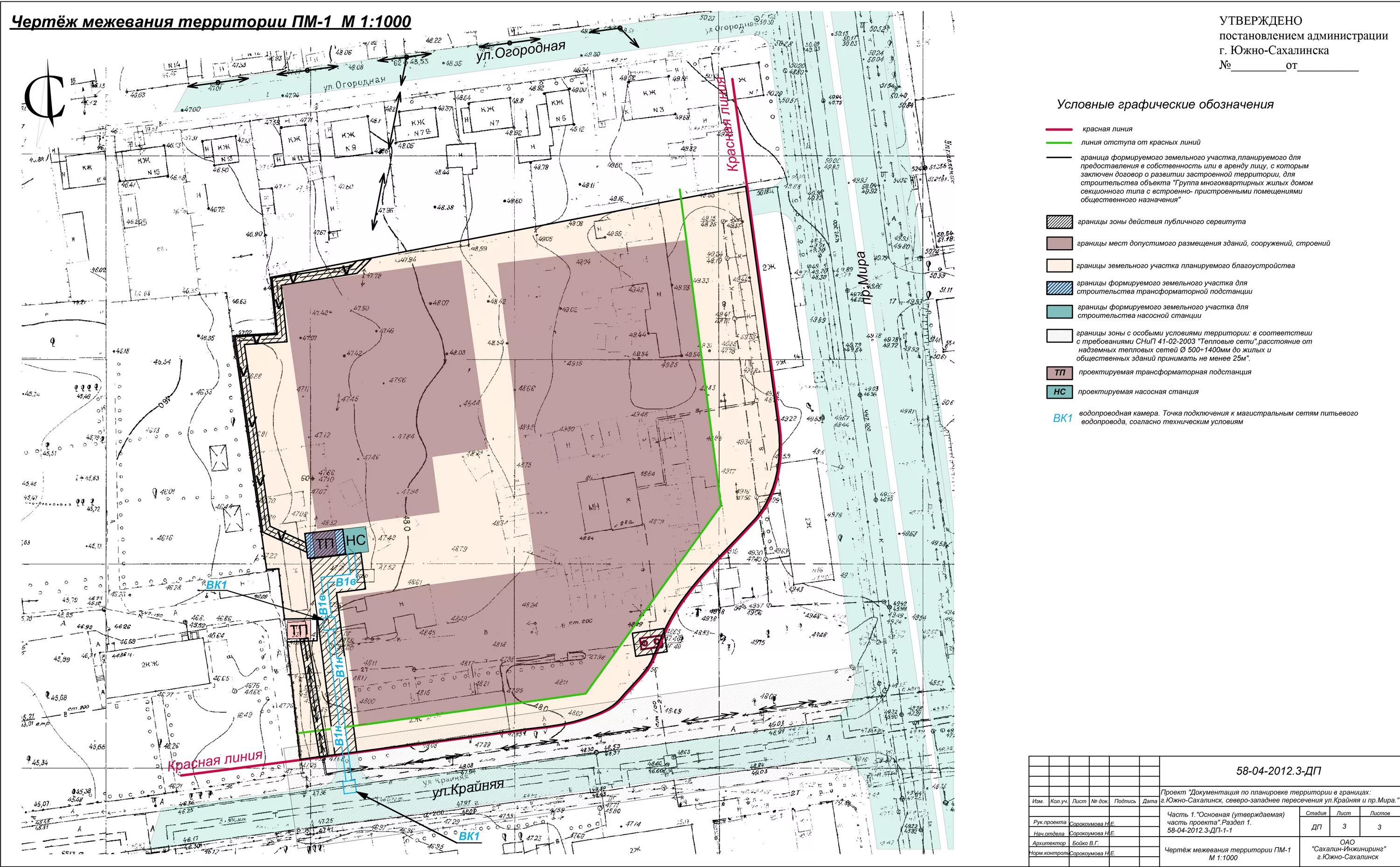Click the pink ТП square near ВК1
This screenshot has height=867, width=1400.
click(299, 631)
